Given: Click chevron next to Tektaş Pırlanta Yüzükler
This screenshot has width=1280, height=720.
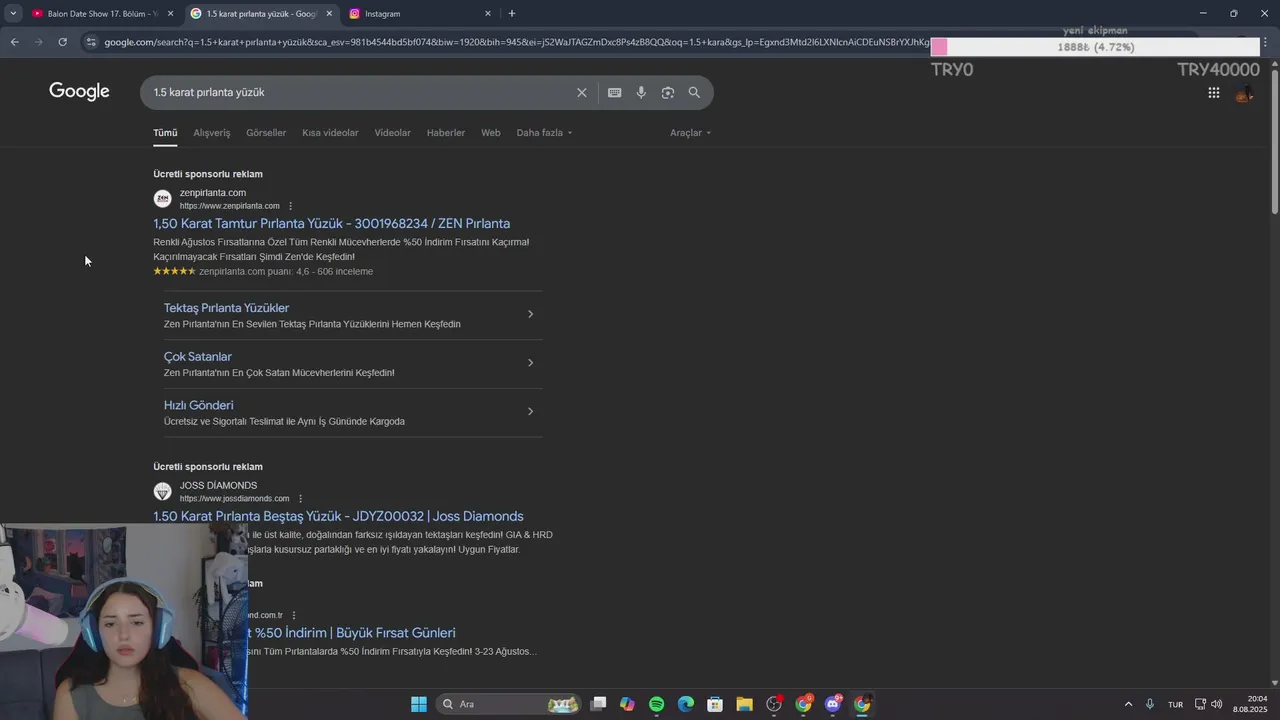Looking at the screenshot, I should tap(530, 314).
